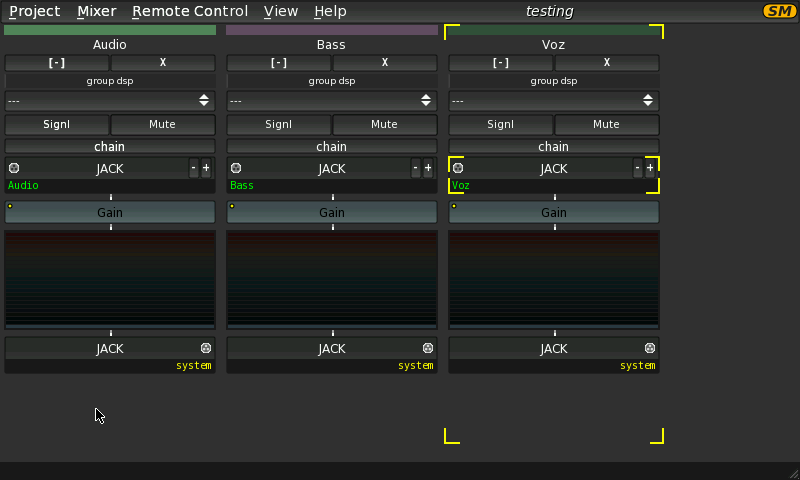Click the Bass strip name field
The height and width of the screenshot is (480, 800).
tap(332, 45)
